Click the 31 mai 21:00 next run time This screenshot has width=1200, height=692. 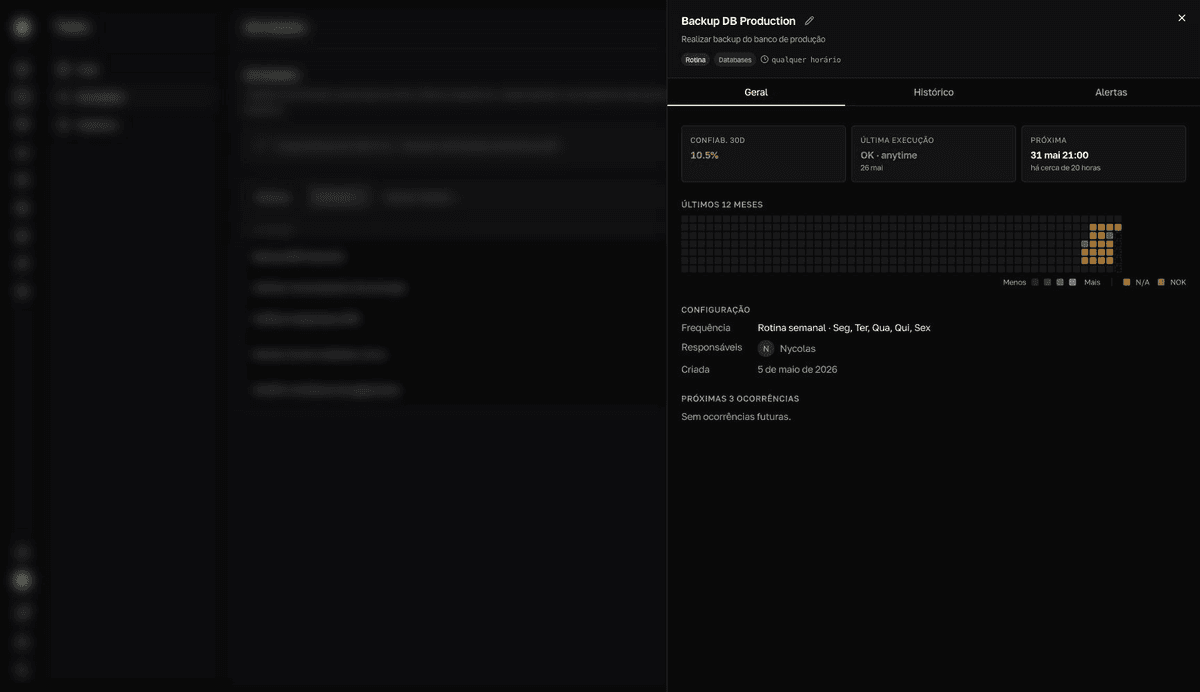point(1059,155)
